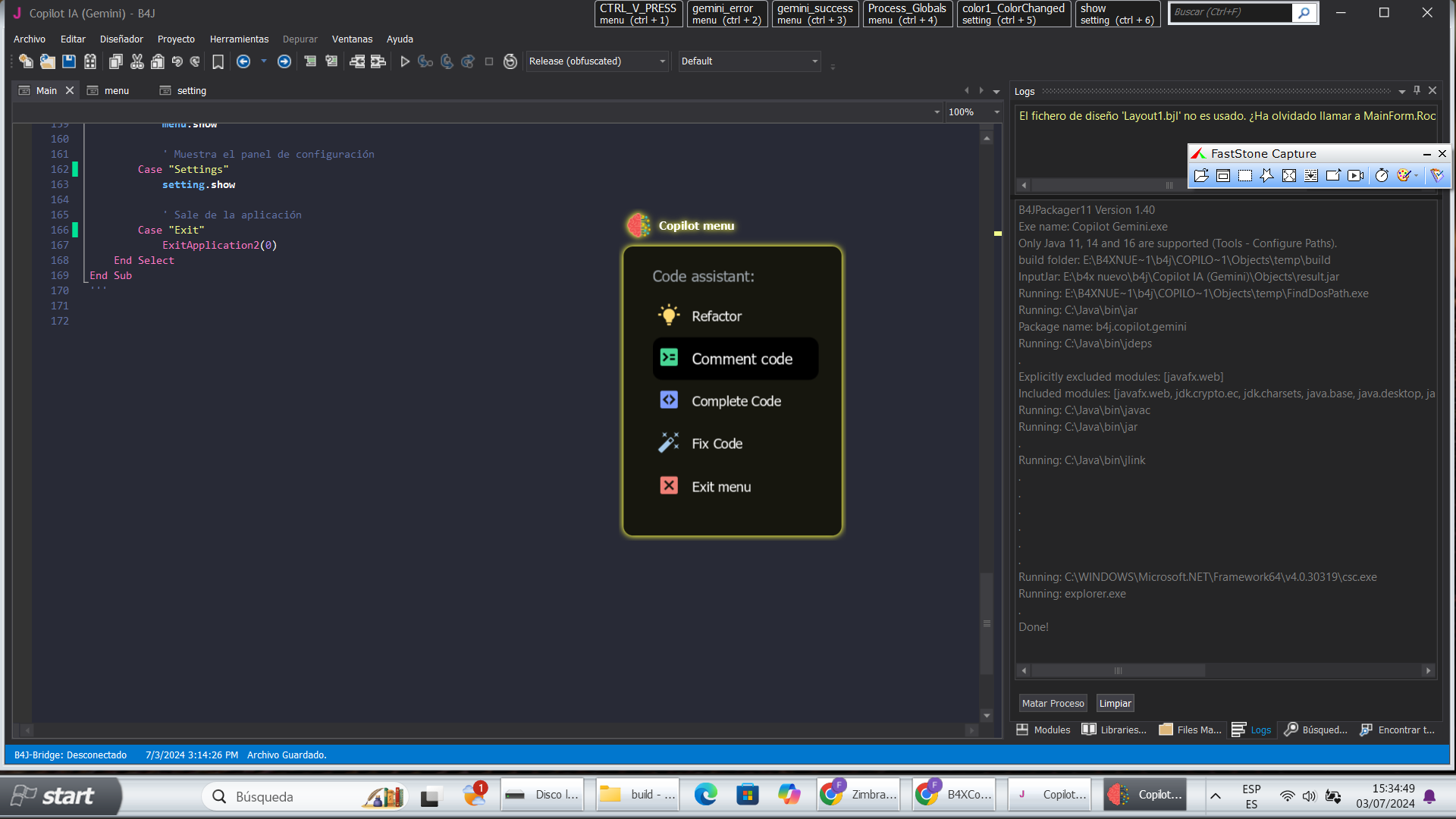Expand the 100% zoom dropdown

point(996,112)
